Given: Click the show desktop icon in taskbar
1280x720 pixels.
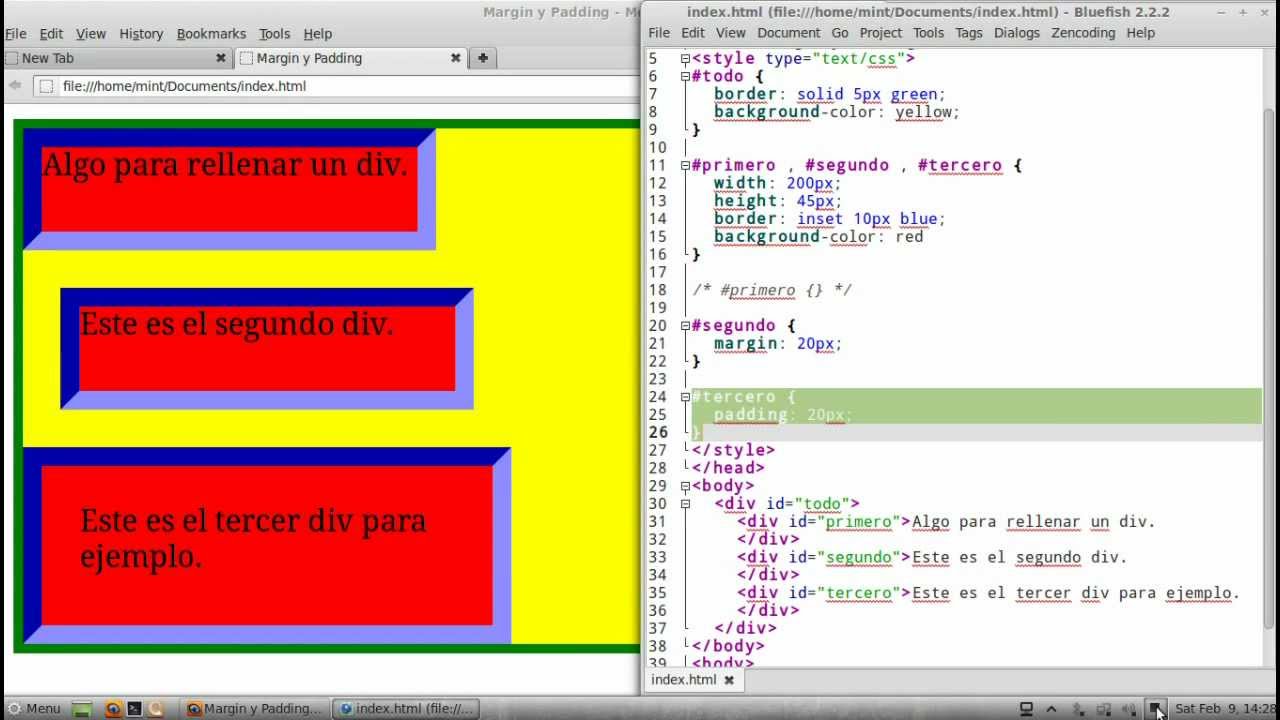Looking at the screenshot, I should [82, 709].
